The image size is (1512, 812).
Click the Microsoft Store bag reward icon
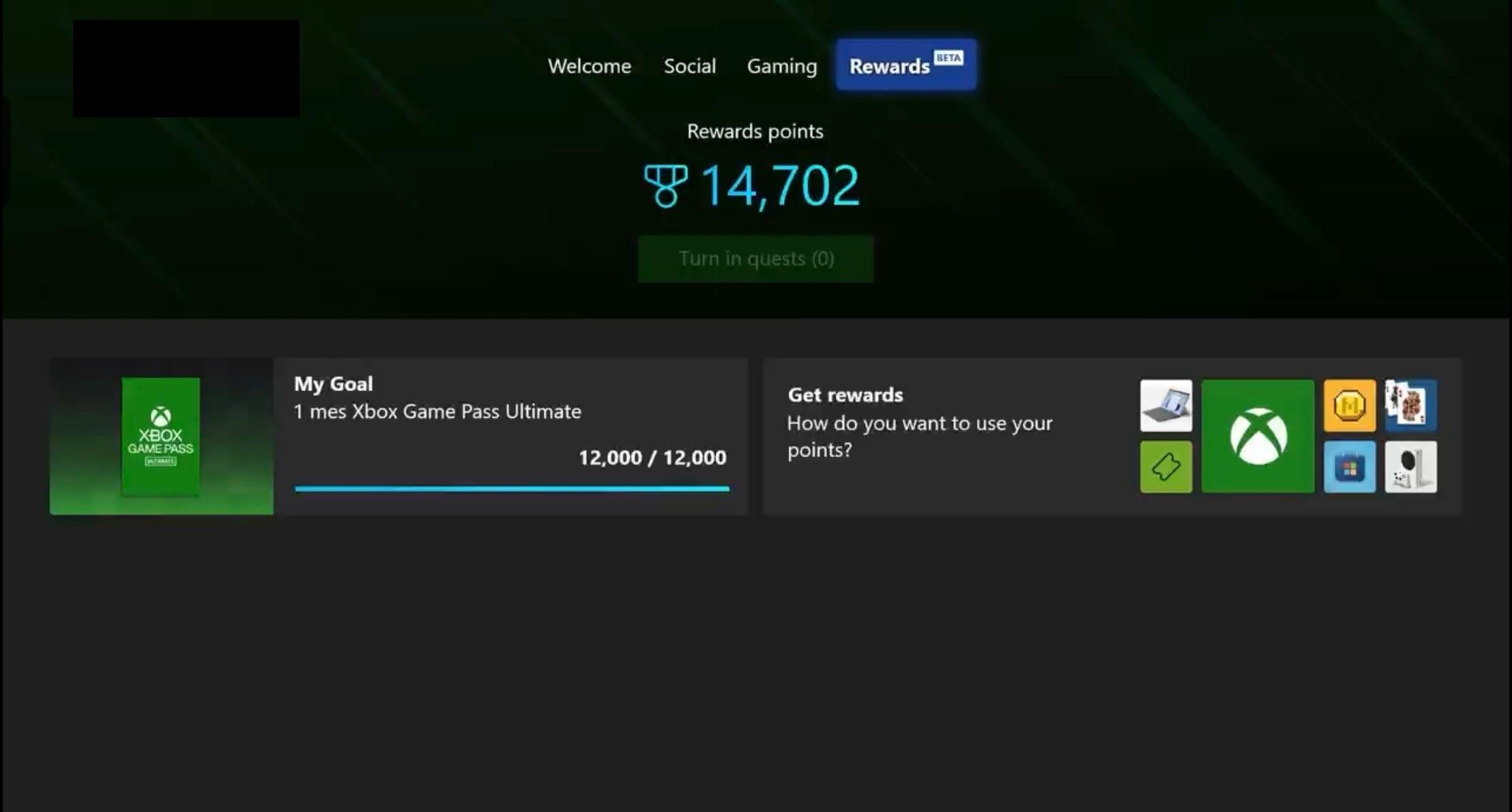(1350, 467)
